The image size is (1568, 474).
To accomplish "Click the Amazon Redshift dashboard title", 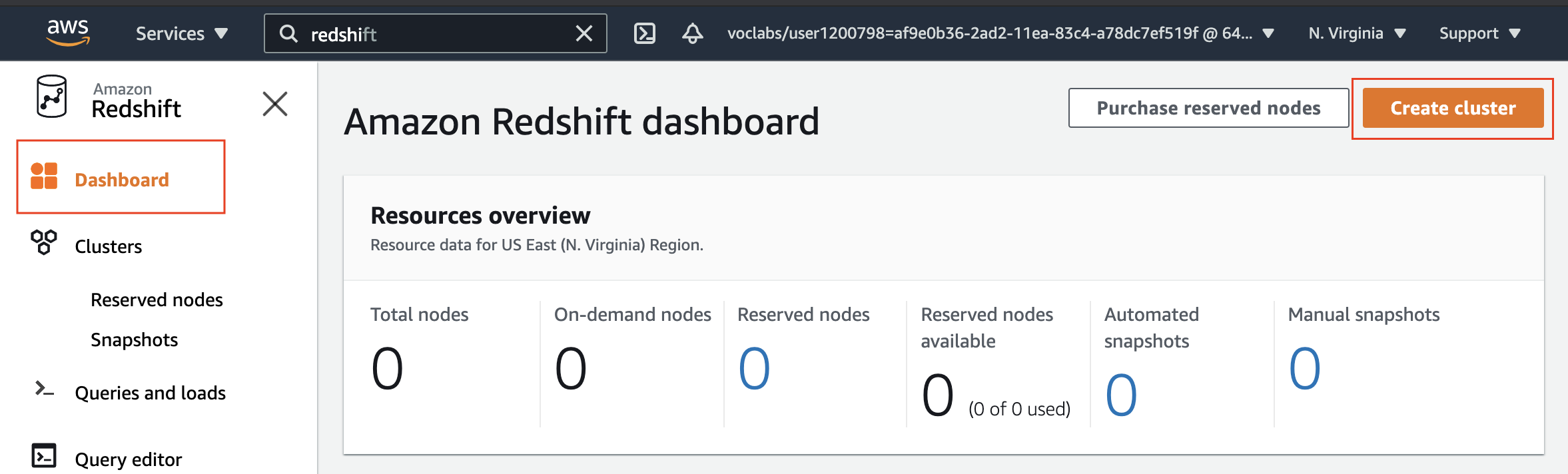I will click(582, 121).
